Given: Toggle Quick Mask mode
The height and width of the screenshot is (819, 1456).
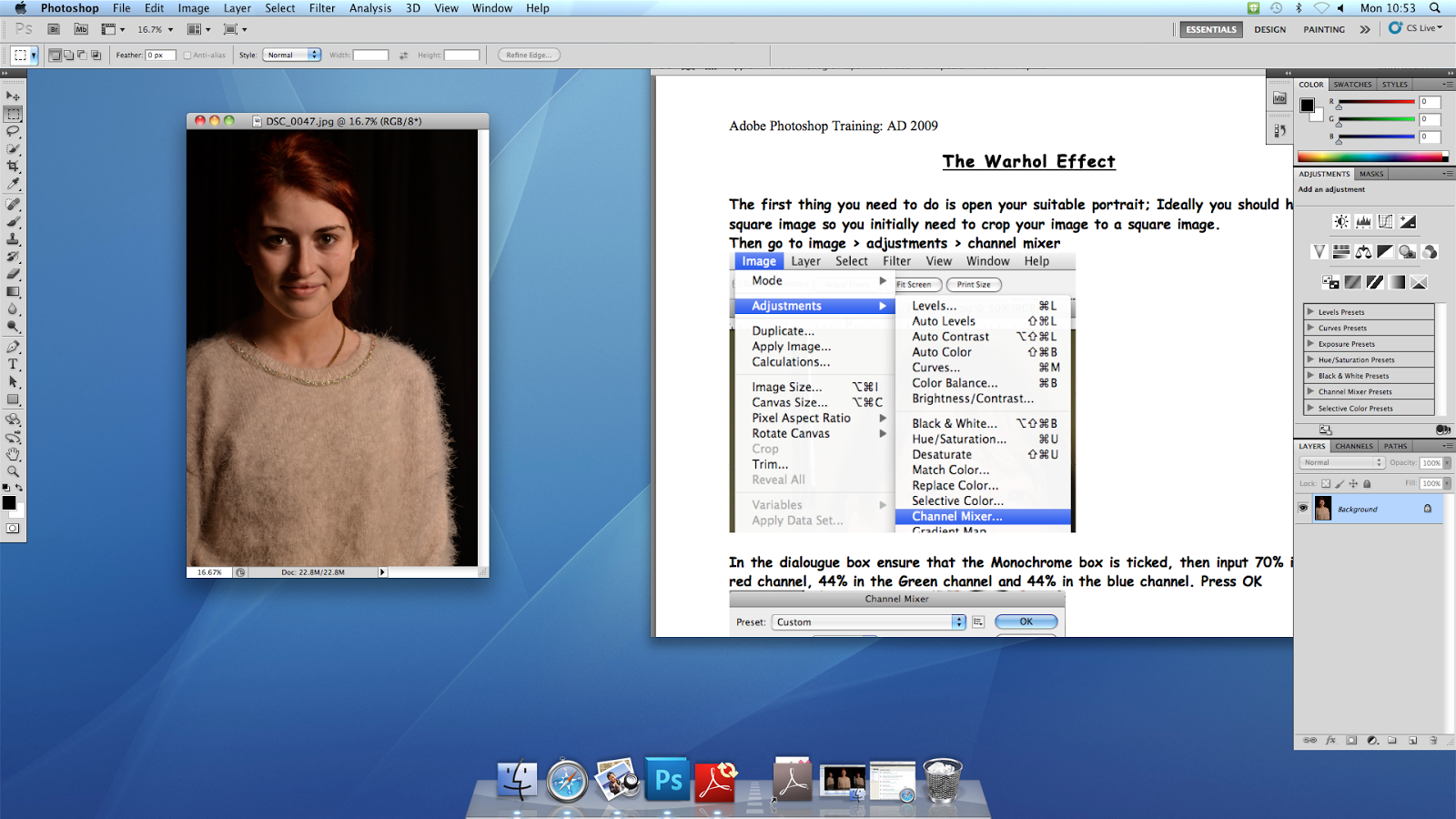Looking at the screenshot, I should click(x=13, y=528).
